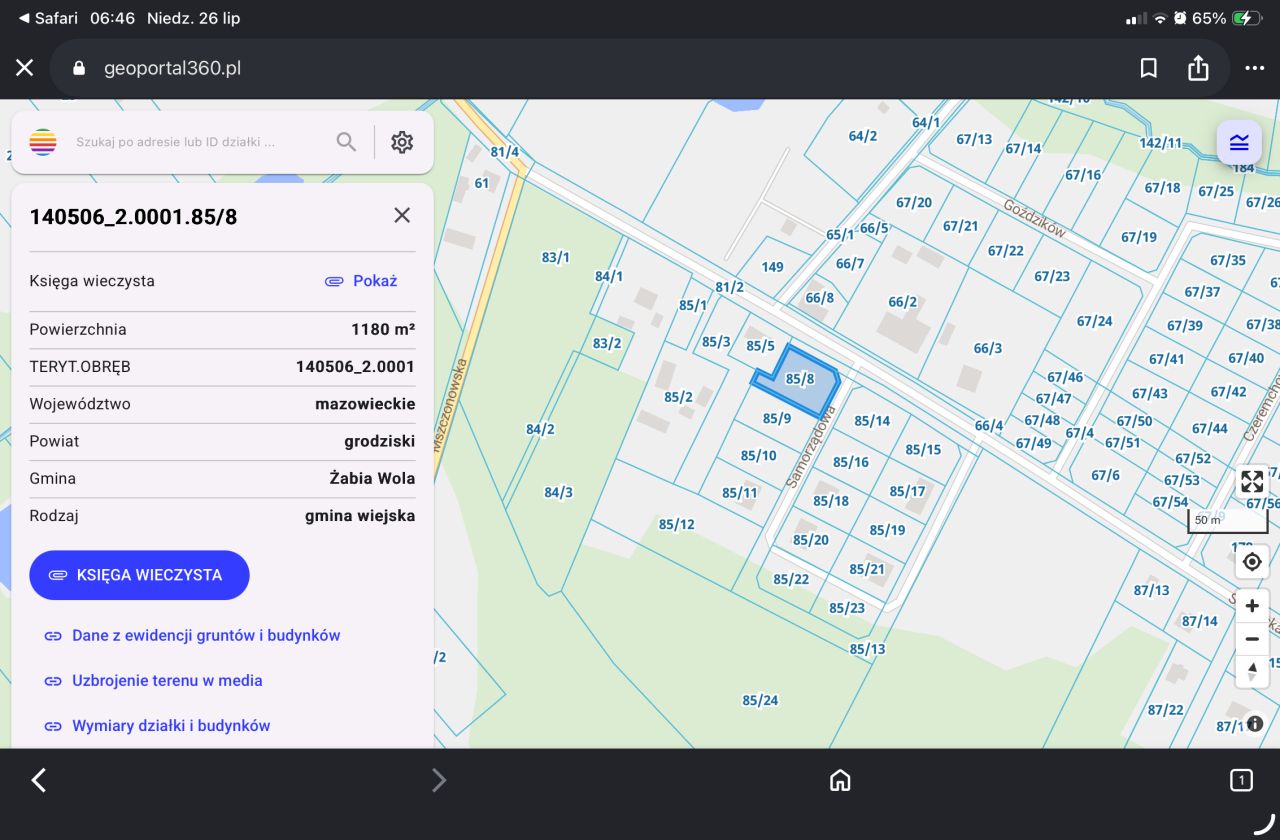Open Uzbrojenie terenu w media link

153,681
